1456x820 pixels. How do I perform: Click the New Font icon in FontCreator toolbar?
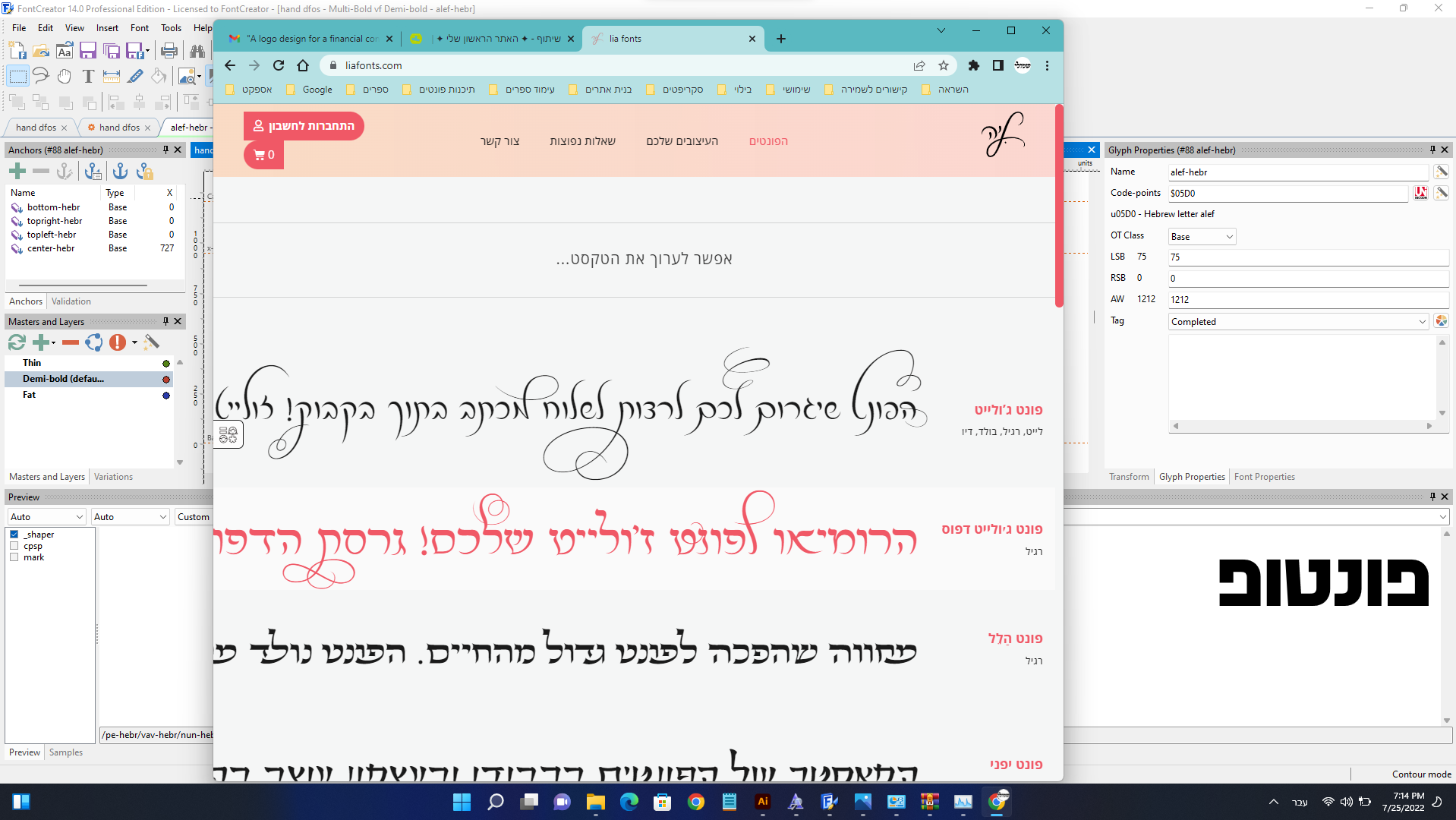click(17, 51)
